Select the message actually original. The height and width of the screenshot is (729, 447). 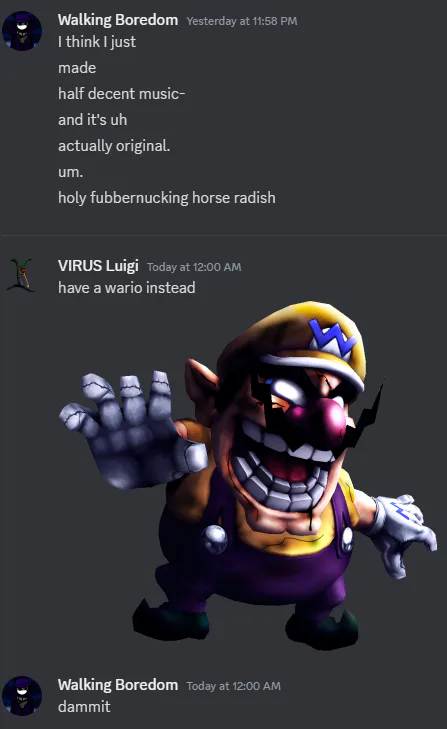(x=114, y=146)
